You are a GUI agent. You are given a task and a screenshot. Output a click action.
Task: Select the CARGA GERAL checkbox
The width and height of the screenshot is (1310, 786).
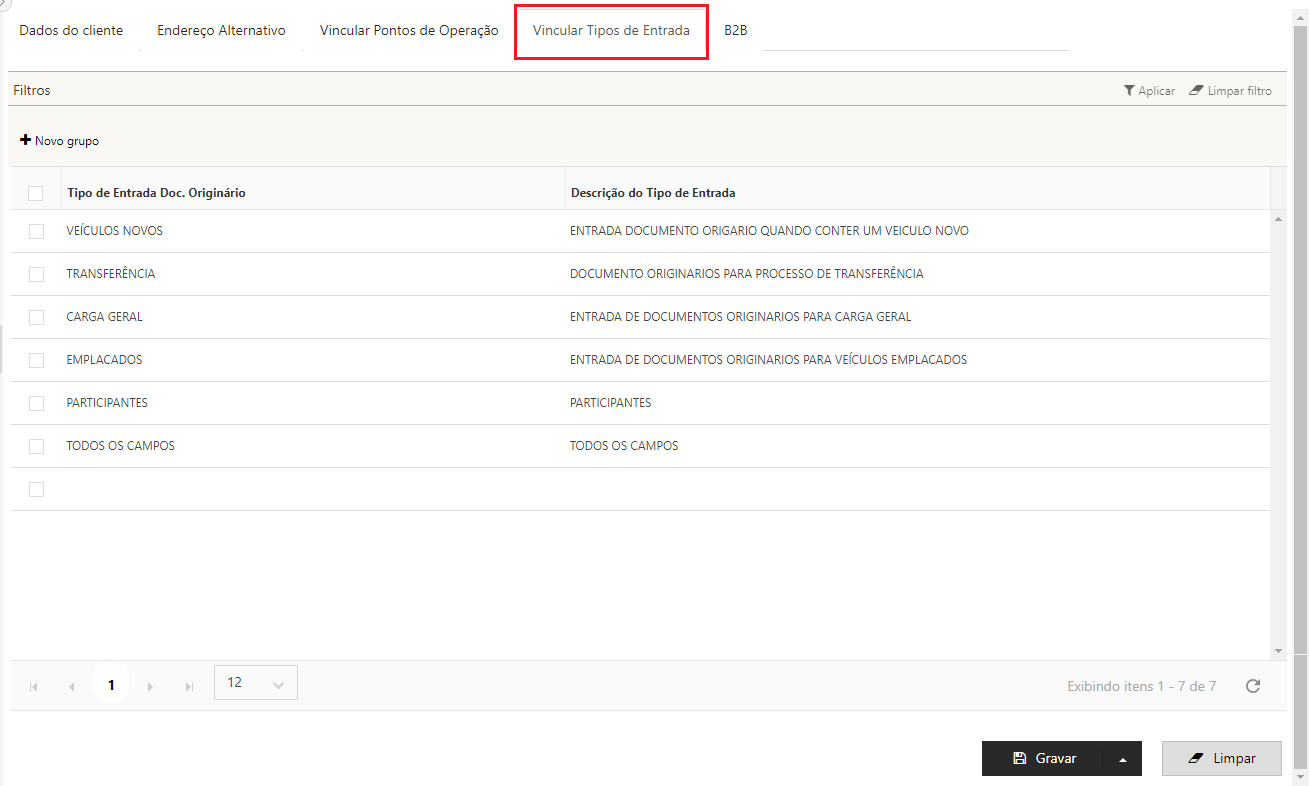(x=37, y=317)
